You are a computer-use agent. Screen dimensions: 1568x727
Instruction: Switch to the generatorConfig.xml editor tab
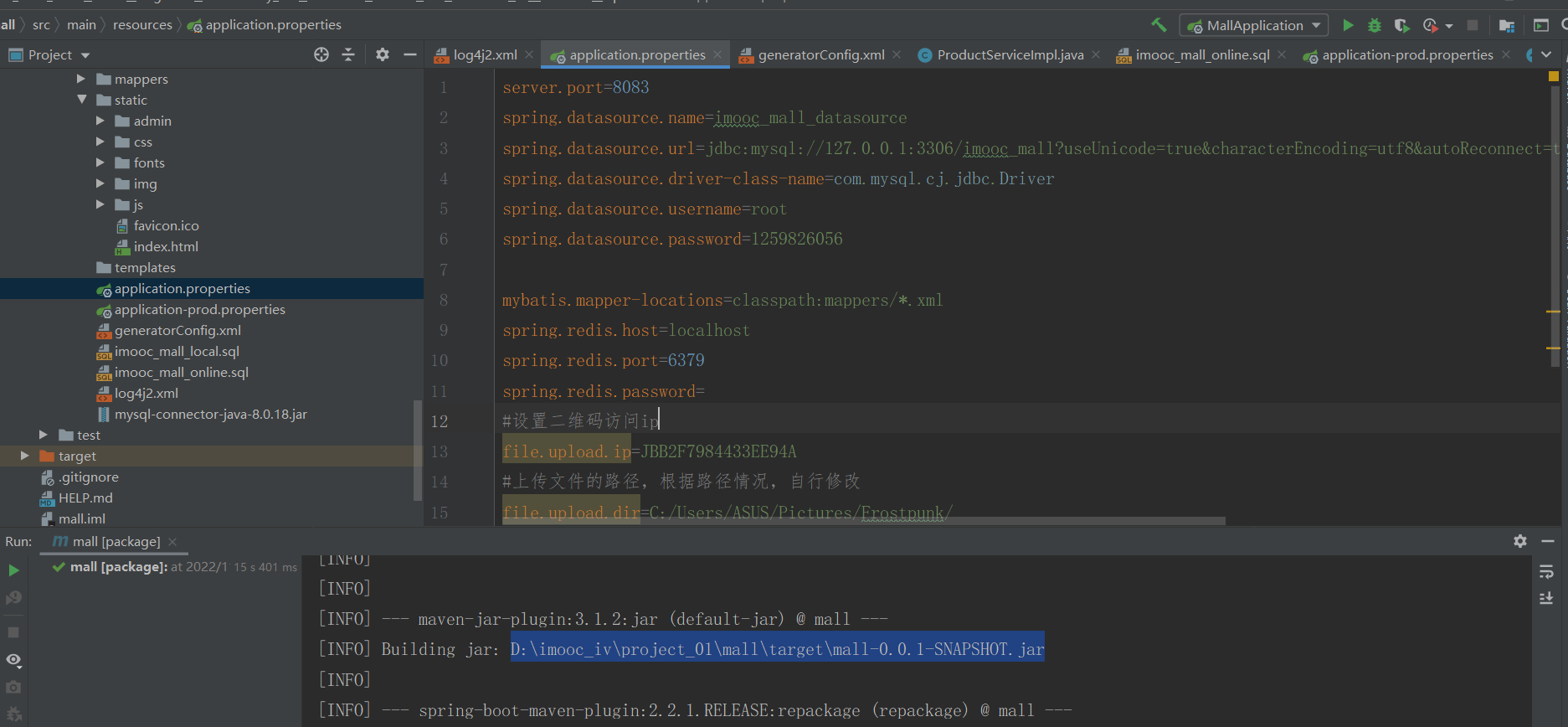[811, 54]
